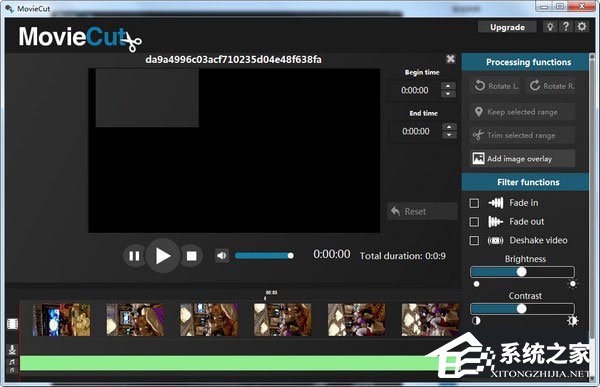Increase Begin time with up arrow

coord(448,86)
